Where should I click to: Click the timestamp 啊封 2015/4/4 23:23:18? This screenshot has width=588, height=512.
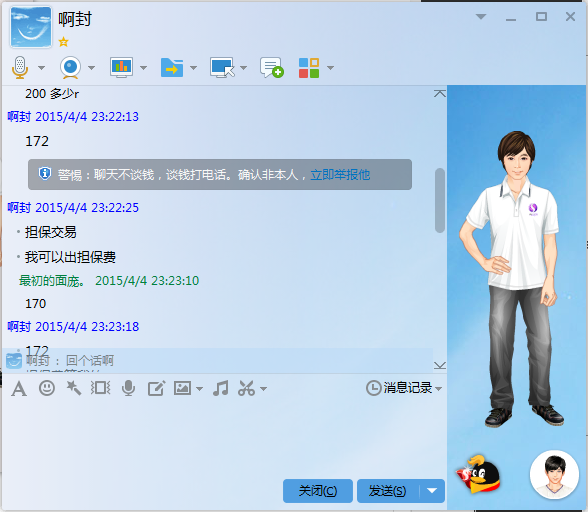73,327
